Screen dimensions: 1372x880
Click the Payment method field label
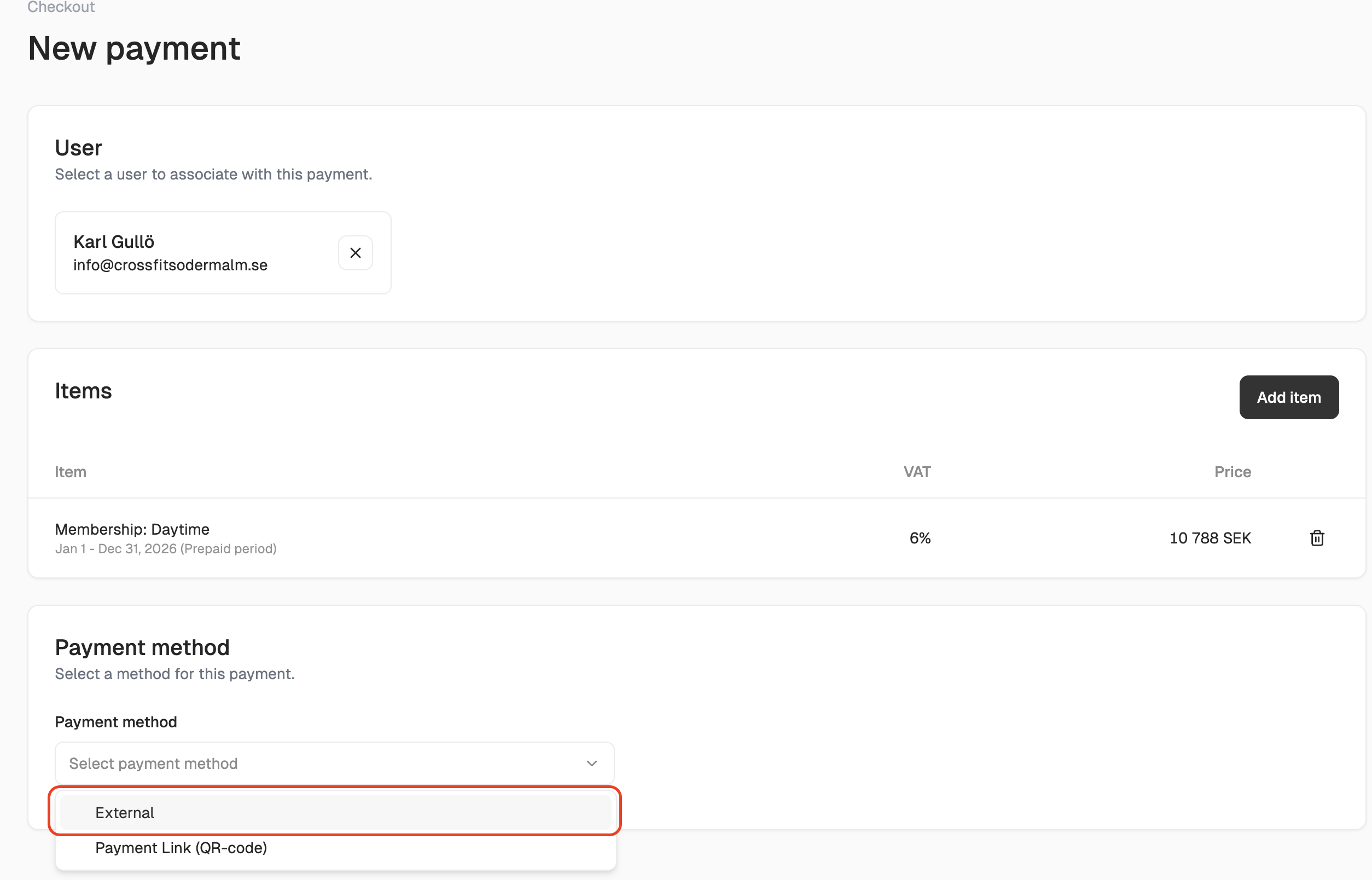[116, 722]
